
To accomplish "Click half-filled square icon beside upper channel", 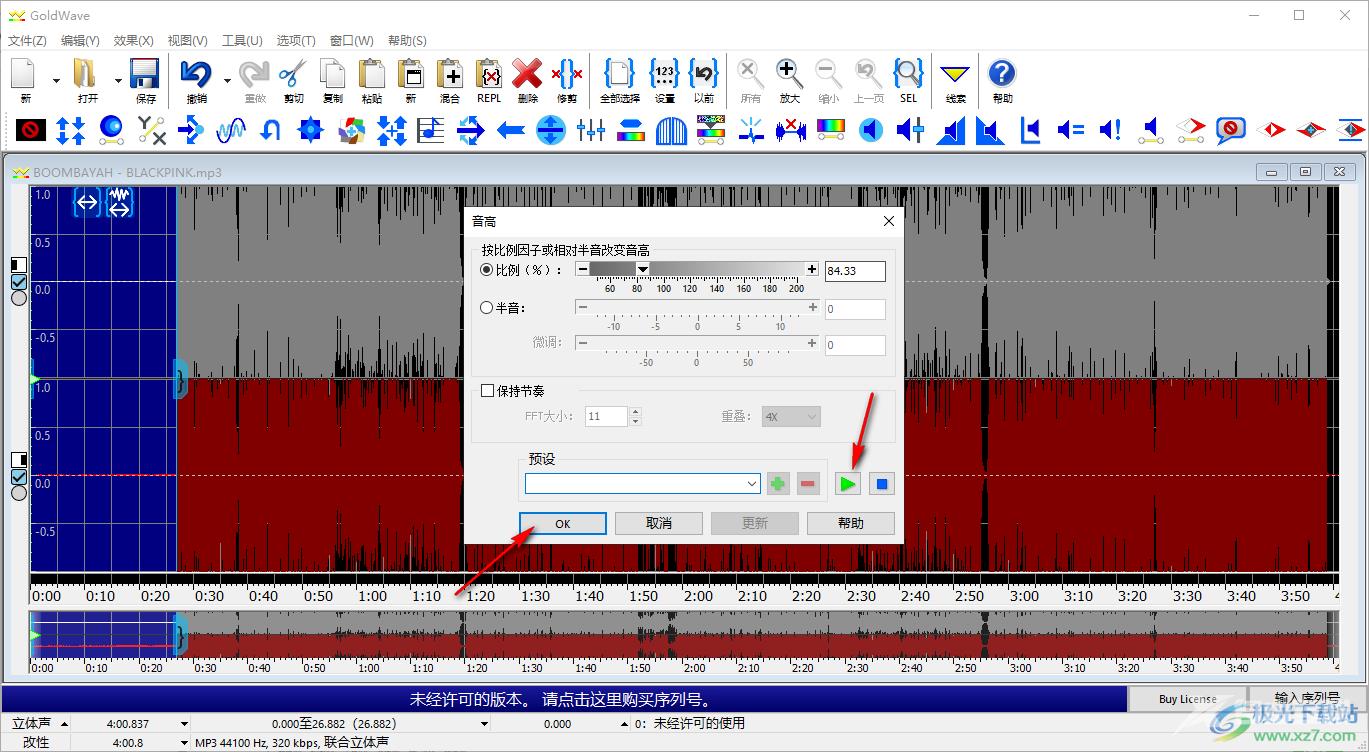I will [19, 265].
